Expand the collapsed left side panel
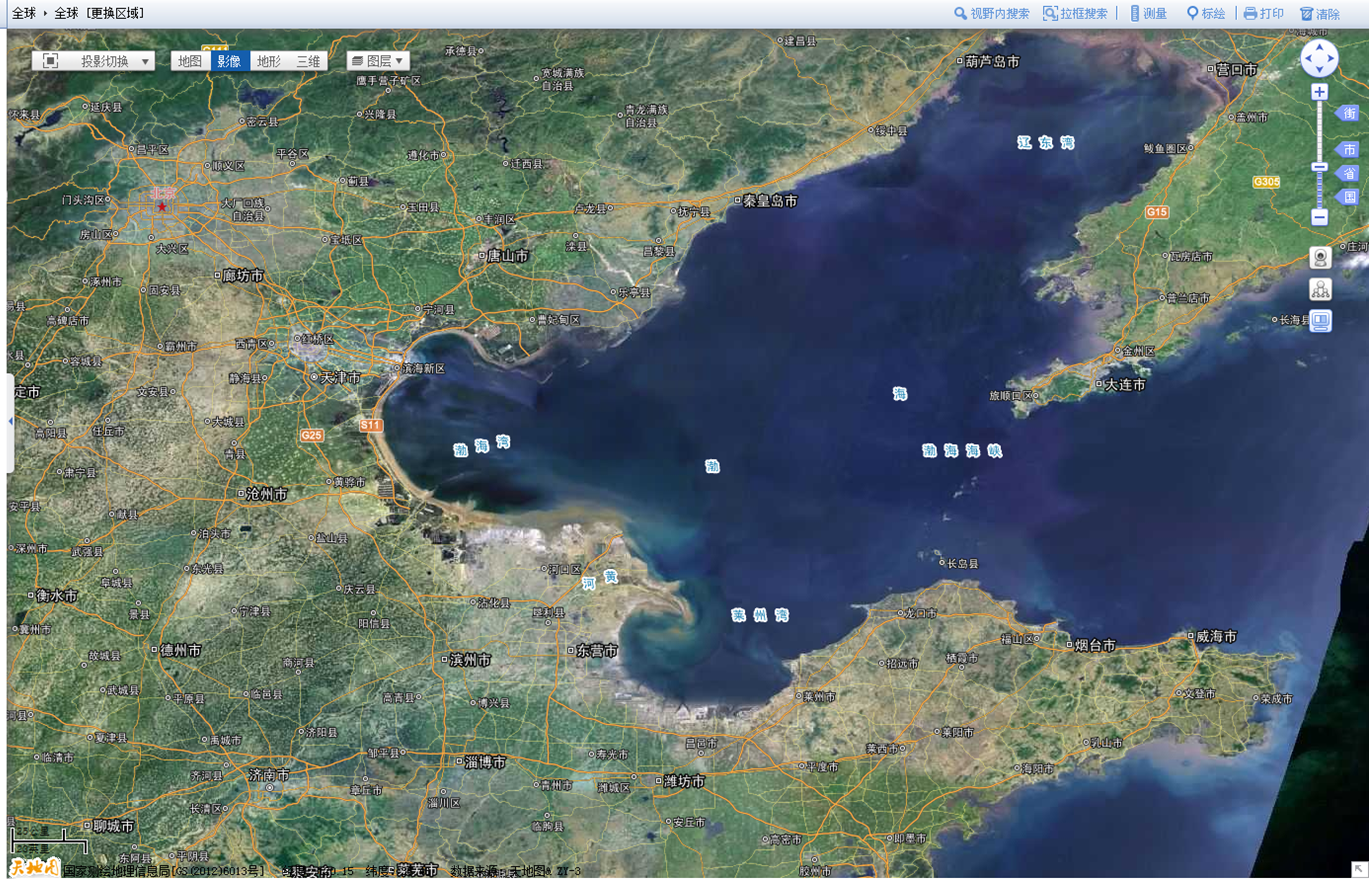 10,422
